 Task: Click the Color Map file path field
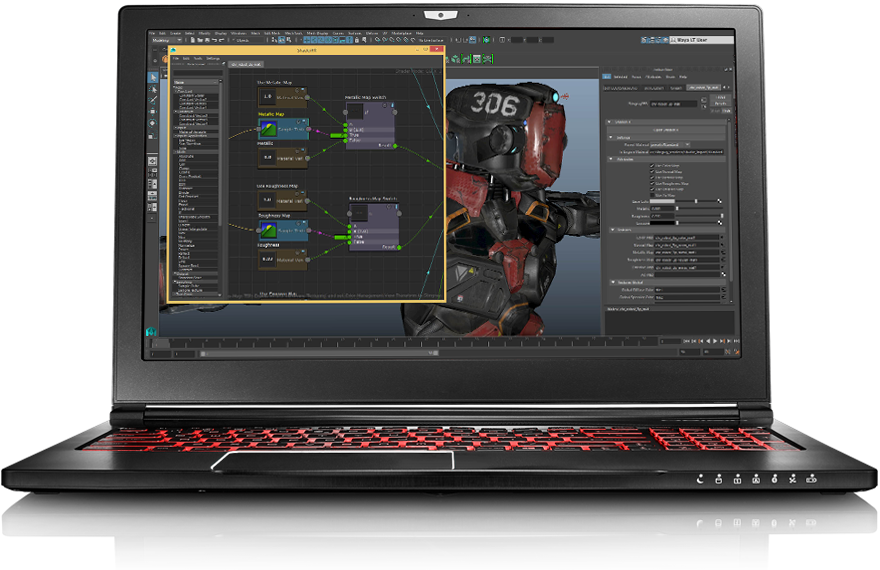pos(686,238)
